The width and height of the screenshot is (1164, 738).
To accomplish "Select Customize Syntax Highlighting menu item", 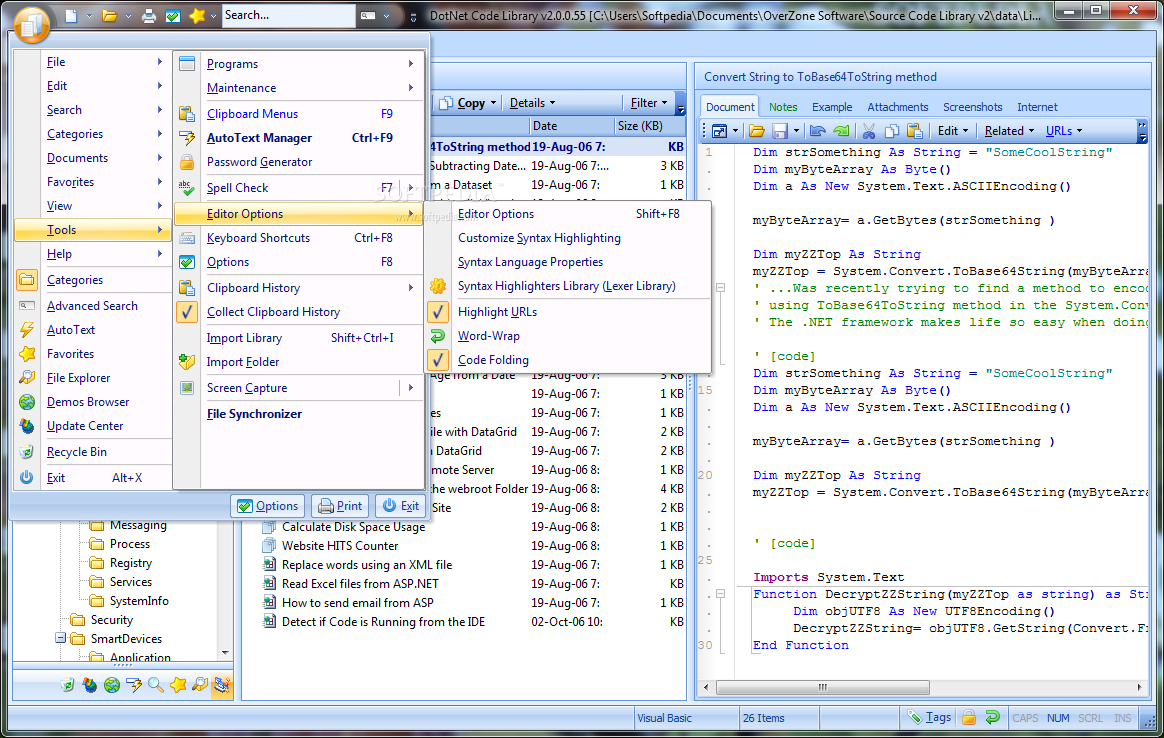I will click(539, 238).
